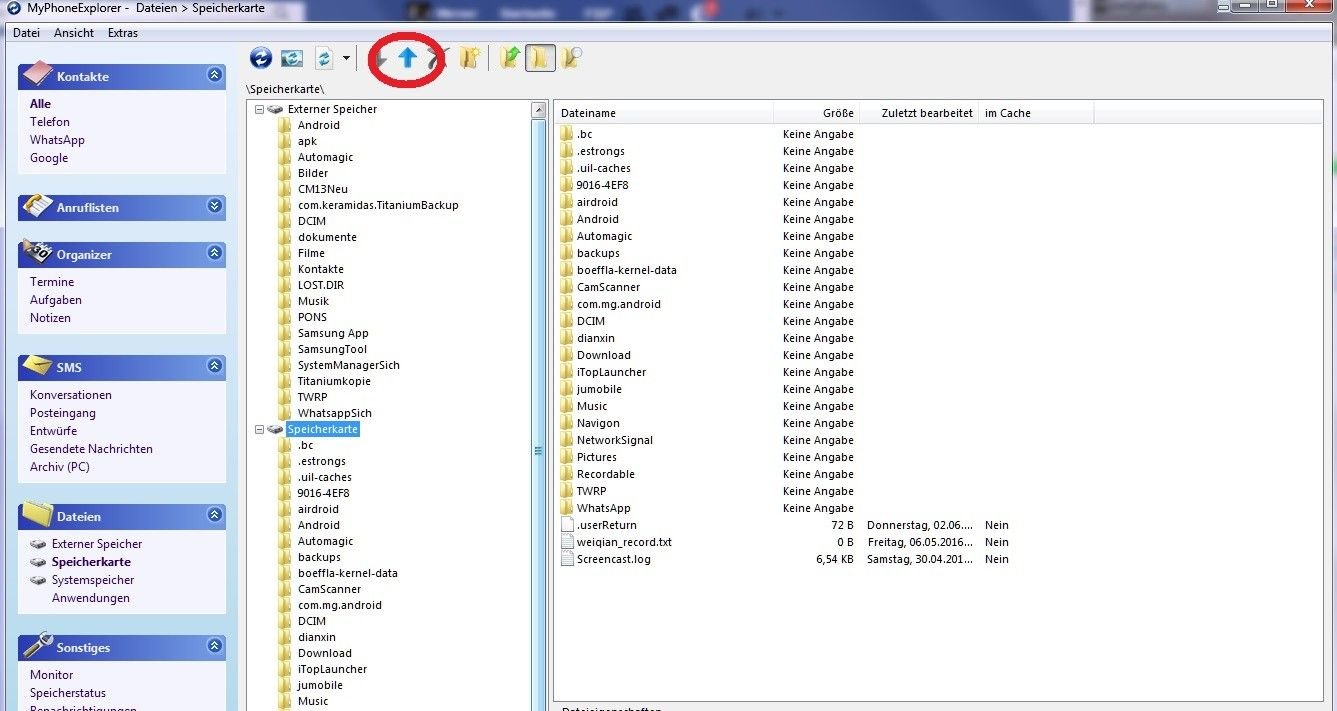Collapse the Anruflisten sidebar panel chevron
The height and width of the screenshot is (711, 1337).
pyautogui.click(x=214, y=206)
